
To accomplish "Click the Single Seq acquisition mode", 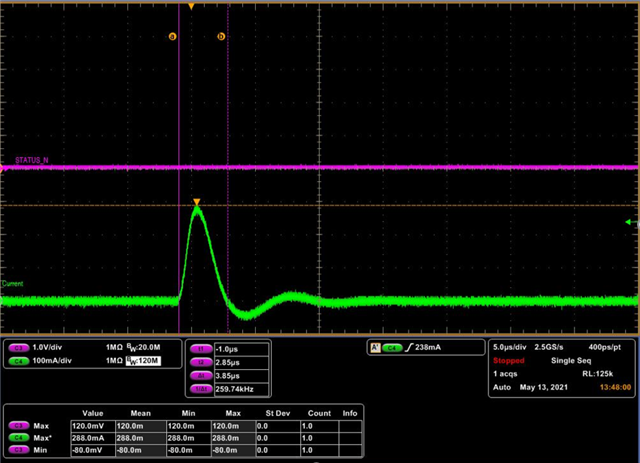I will (571, 361).
